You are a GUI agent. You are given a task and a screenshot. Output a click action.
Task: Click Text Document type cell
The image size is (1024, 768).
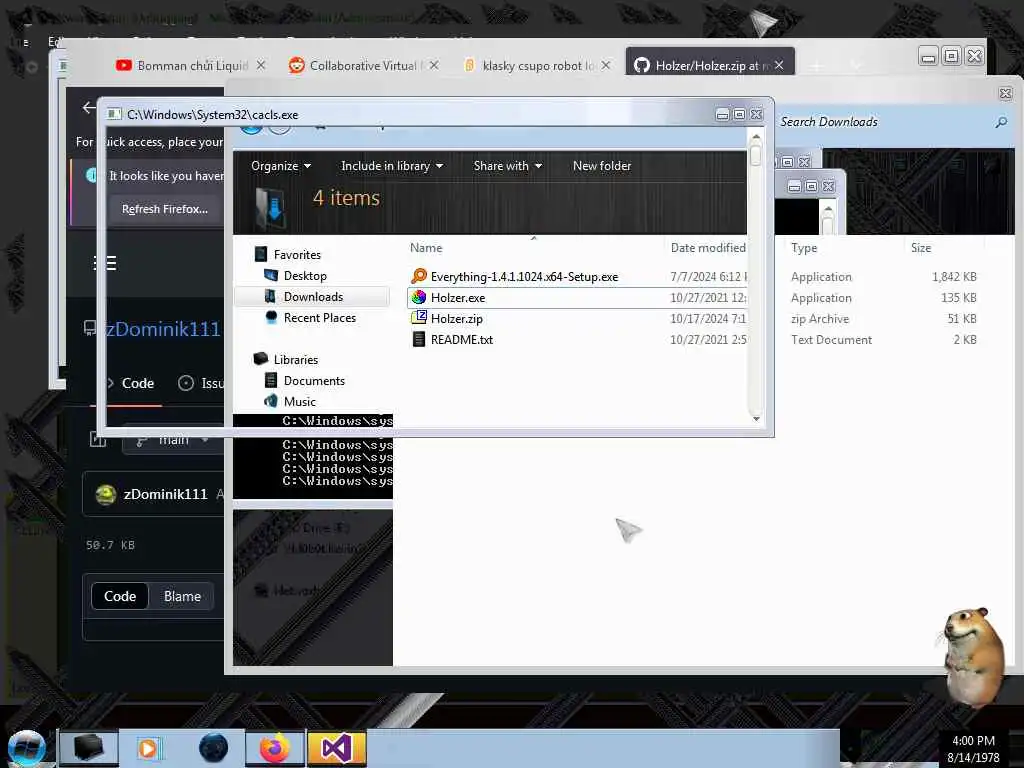(831, 340)
